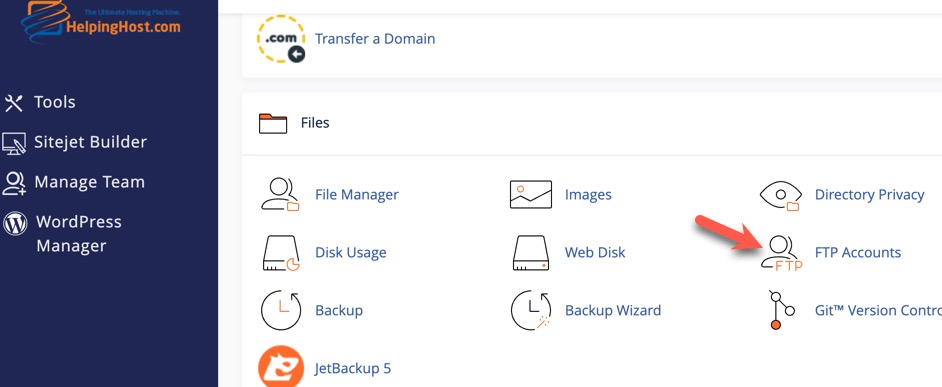942x387 pixels.
Task: Click the Backup clock icon
Action: click(281, 311)
